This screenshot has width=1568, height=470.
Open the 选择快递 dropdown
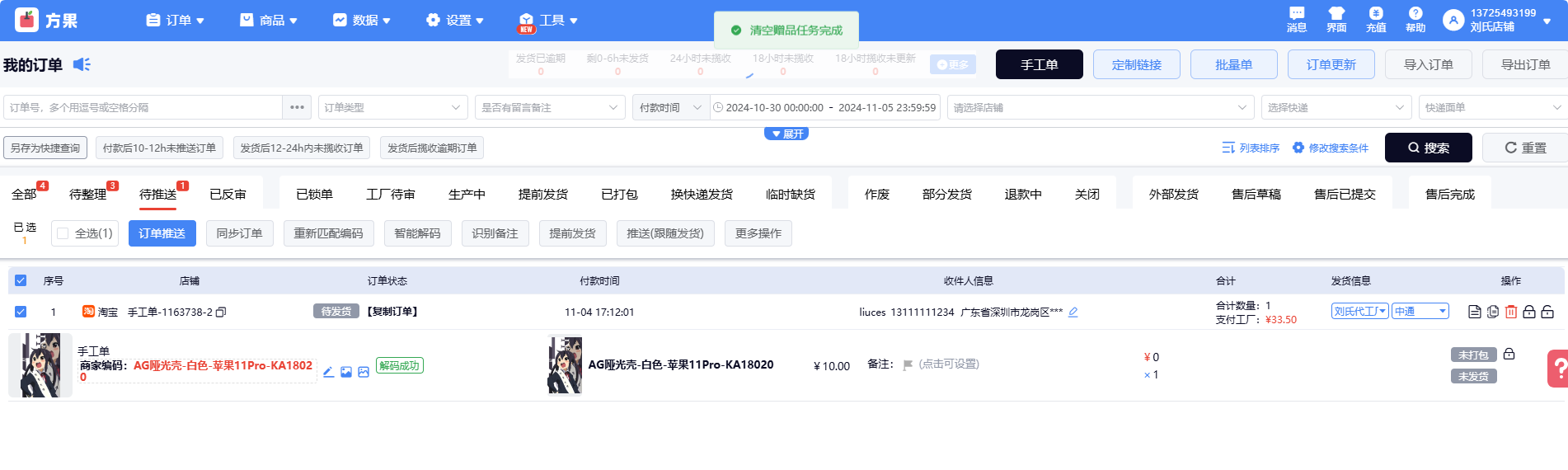tap(1336, 107)
